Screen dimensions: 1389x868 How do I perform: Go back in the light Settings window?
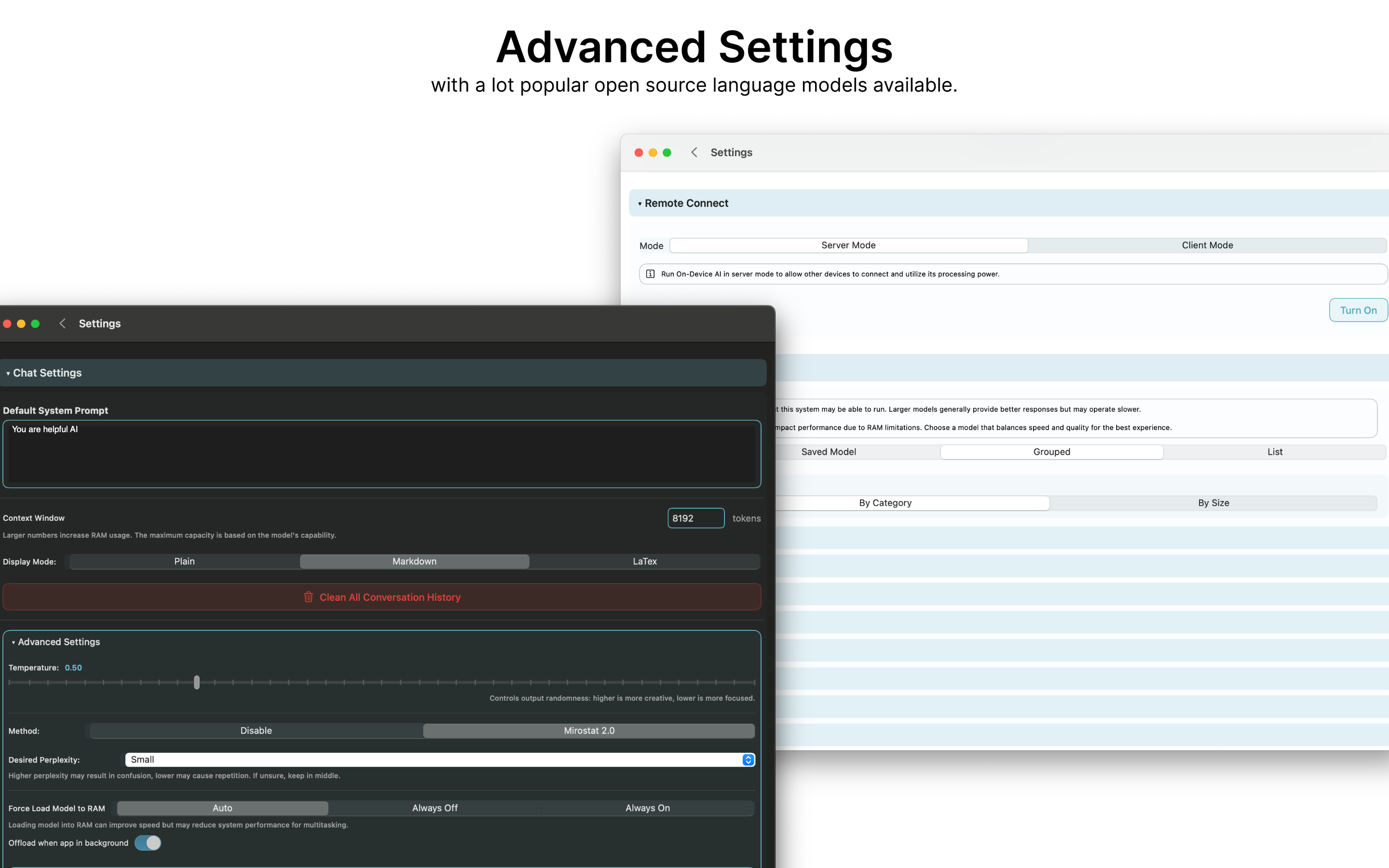pyautogui.click(x=694, y=152)
